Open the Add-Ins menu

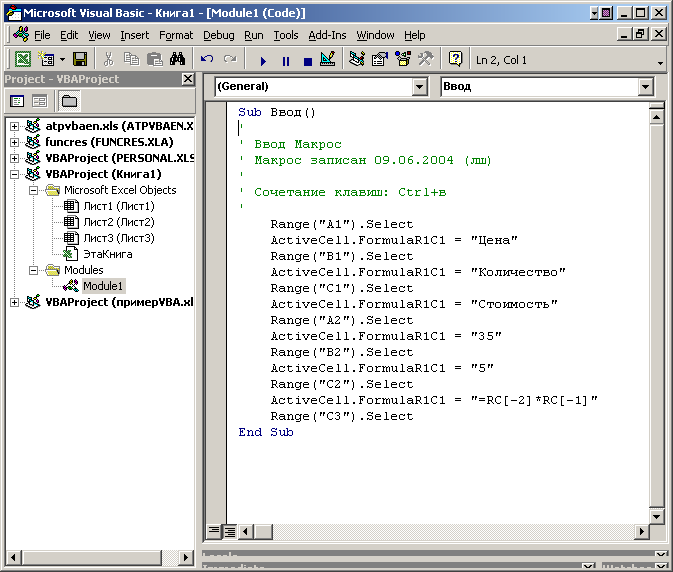(x=327, y=35)
